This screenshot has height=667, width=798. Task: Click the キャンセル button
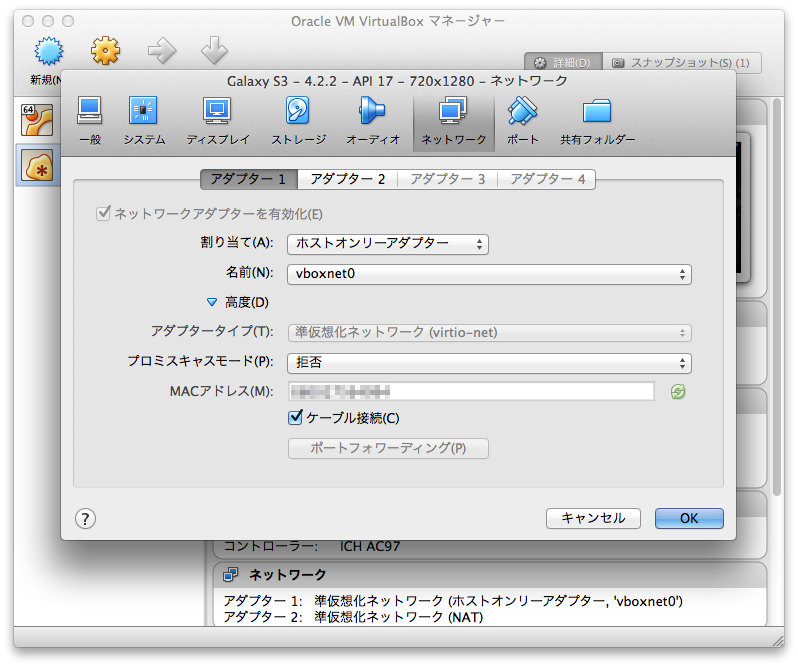[593, 518]
